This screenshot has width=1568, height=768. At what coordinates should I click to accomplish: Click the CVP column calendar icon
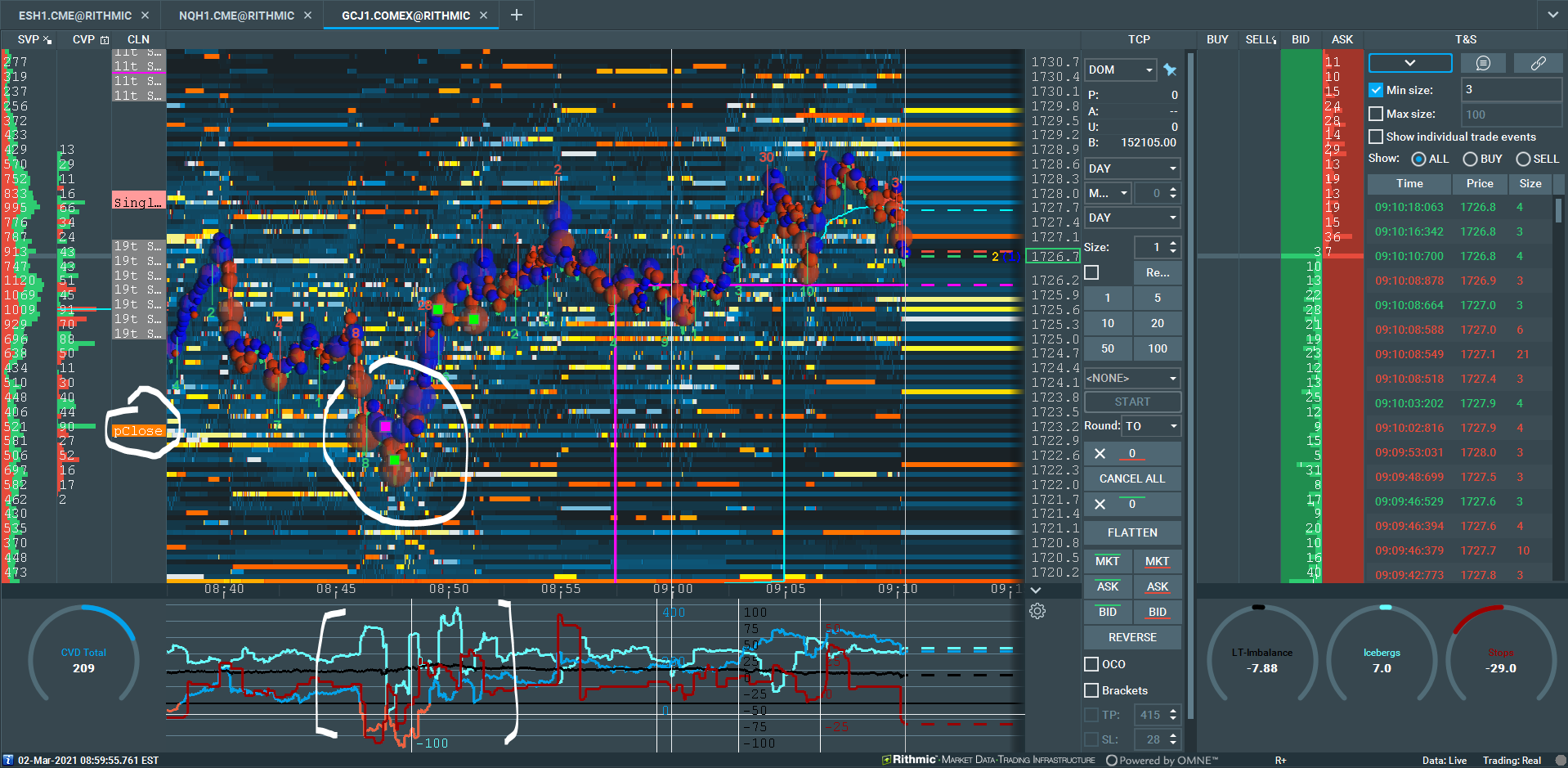click(x=105, y=39)
